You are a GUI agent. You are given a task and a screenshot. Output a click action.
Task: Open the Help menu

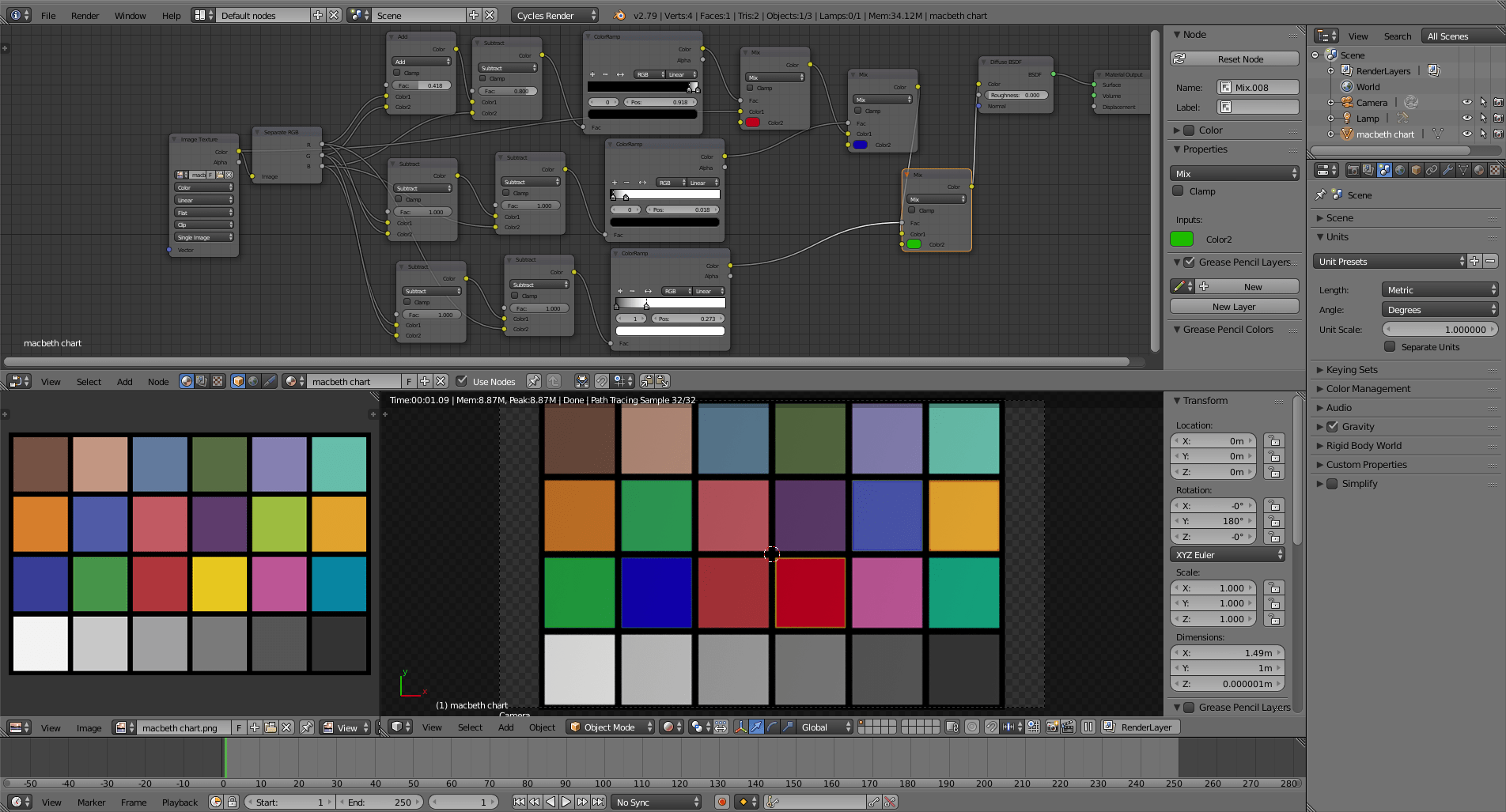click(x=171, y=15)
